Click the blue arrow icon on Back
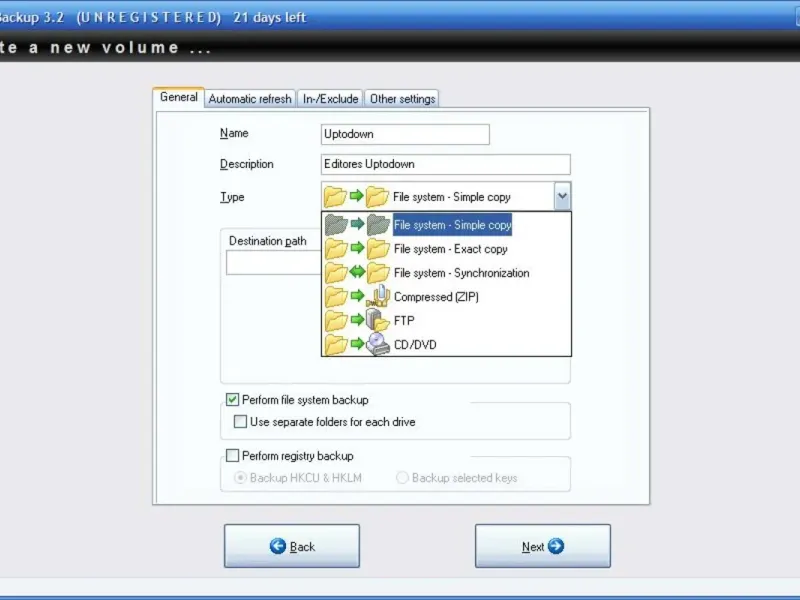Image resolution: width=800 pixels, height=600 pixels. click(278, 546)
